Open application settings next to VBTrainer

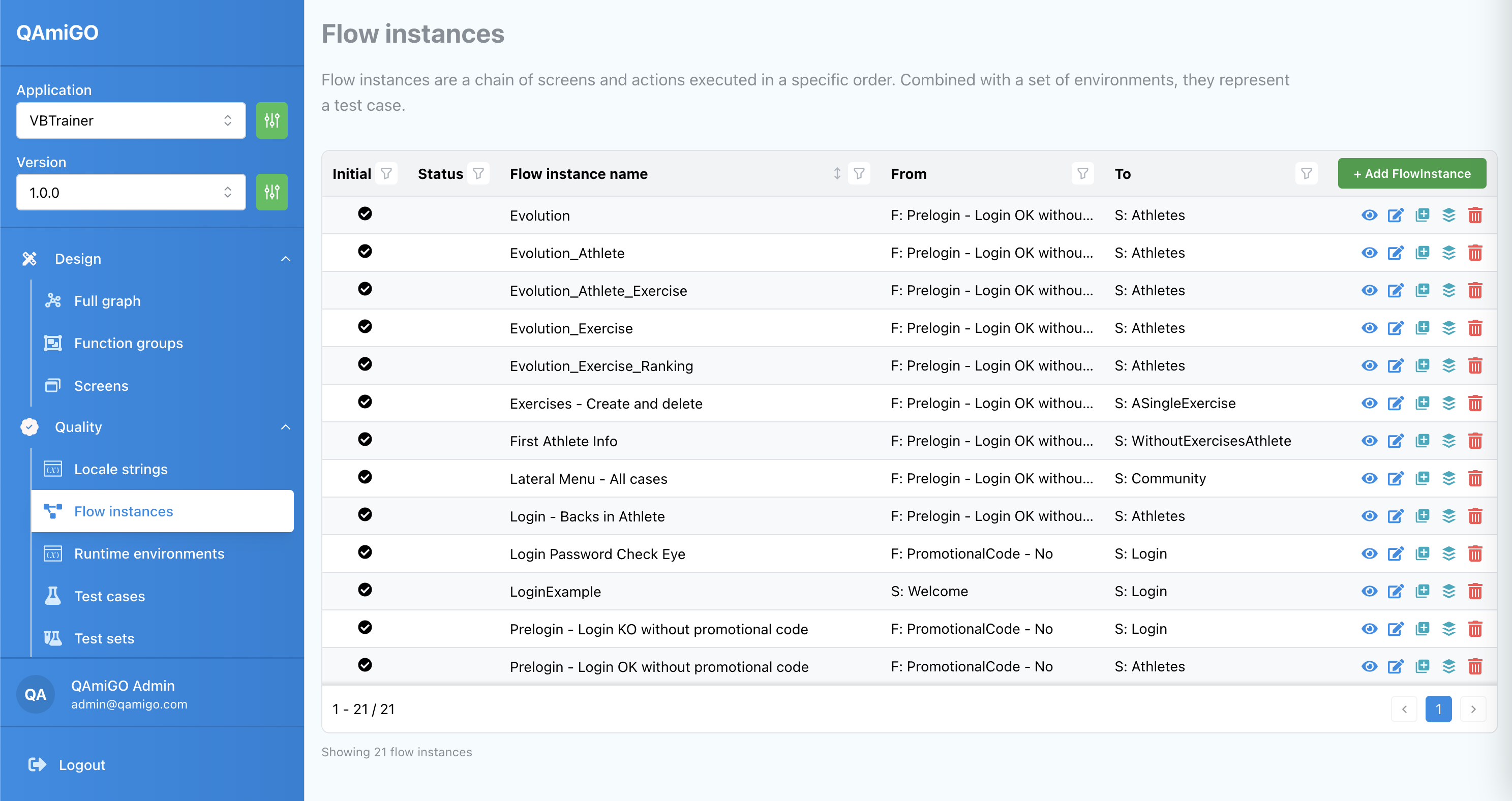(x=272, y=120)
